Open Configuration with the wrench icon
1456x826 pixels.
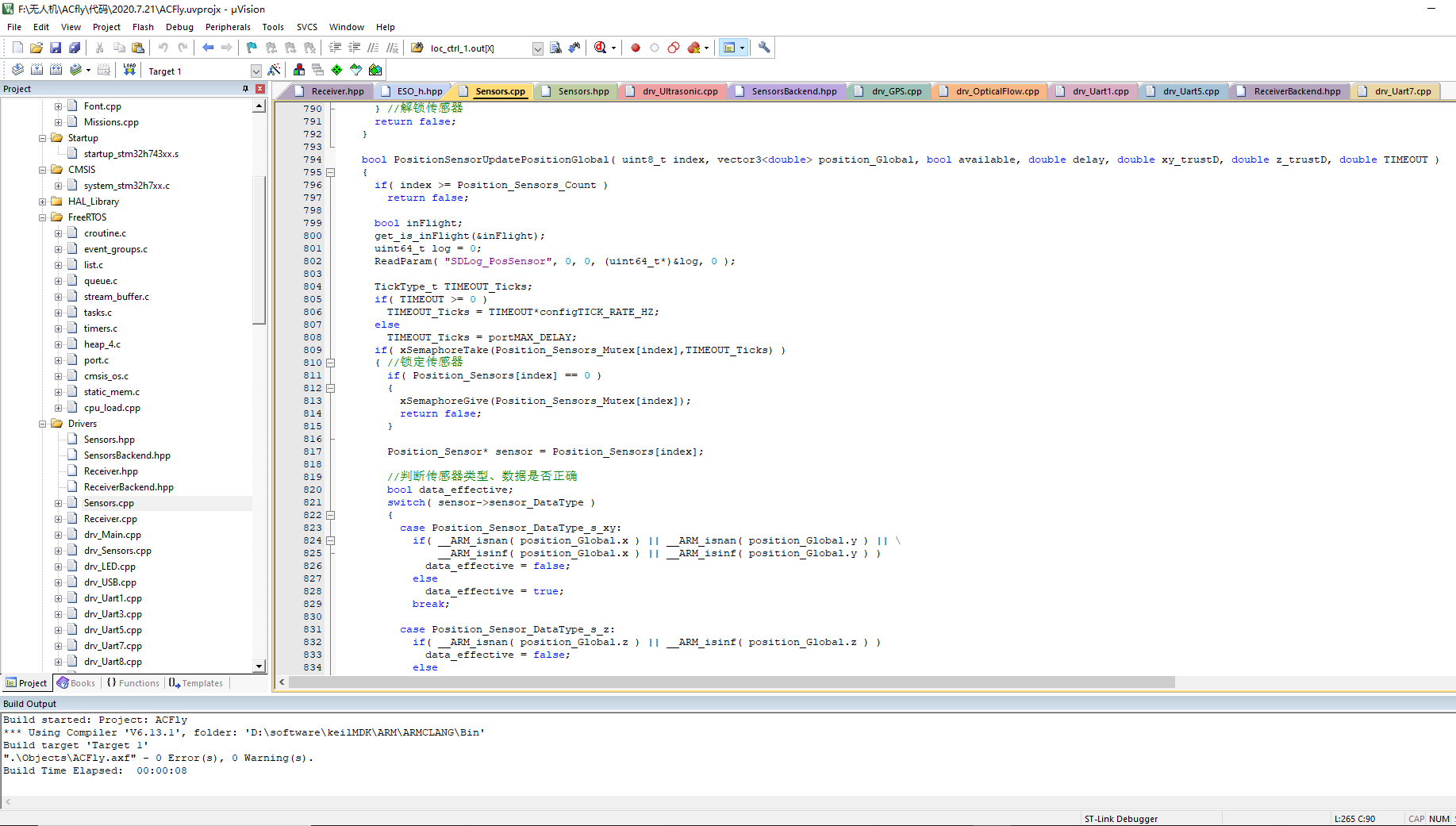click(x=764, y=48)
